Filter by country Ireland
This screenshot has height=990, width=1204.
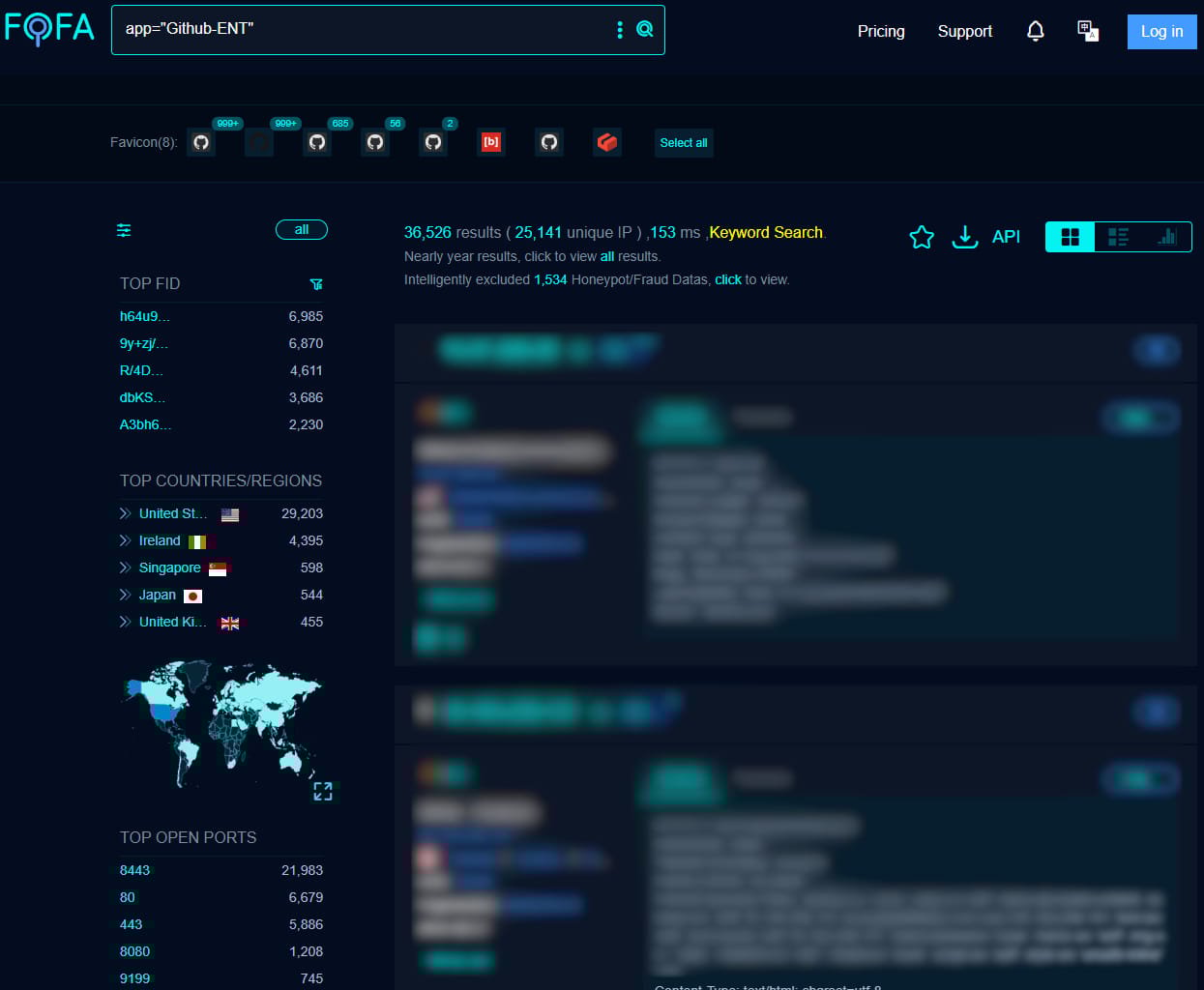tap(160, 540)
